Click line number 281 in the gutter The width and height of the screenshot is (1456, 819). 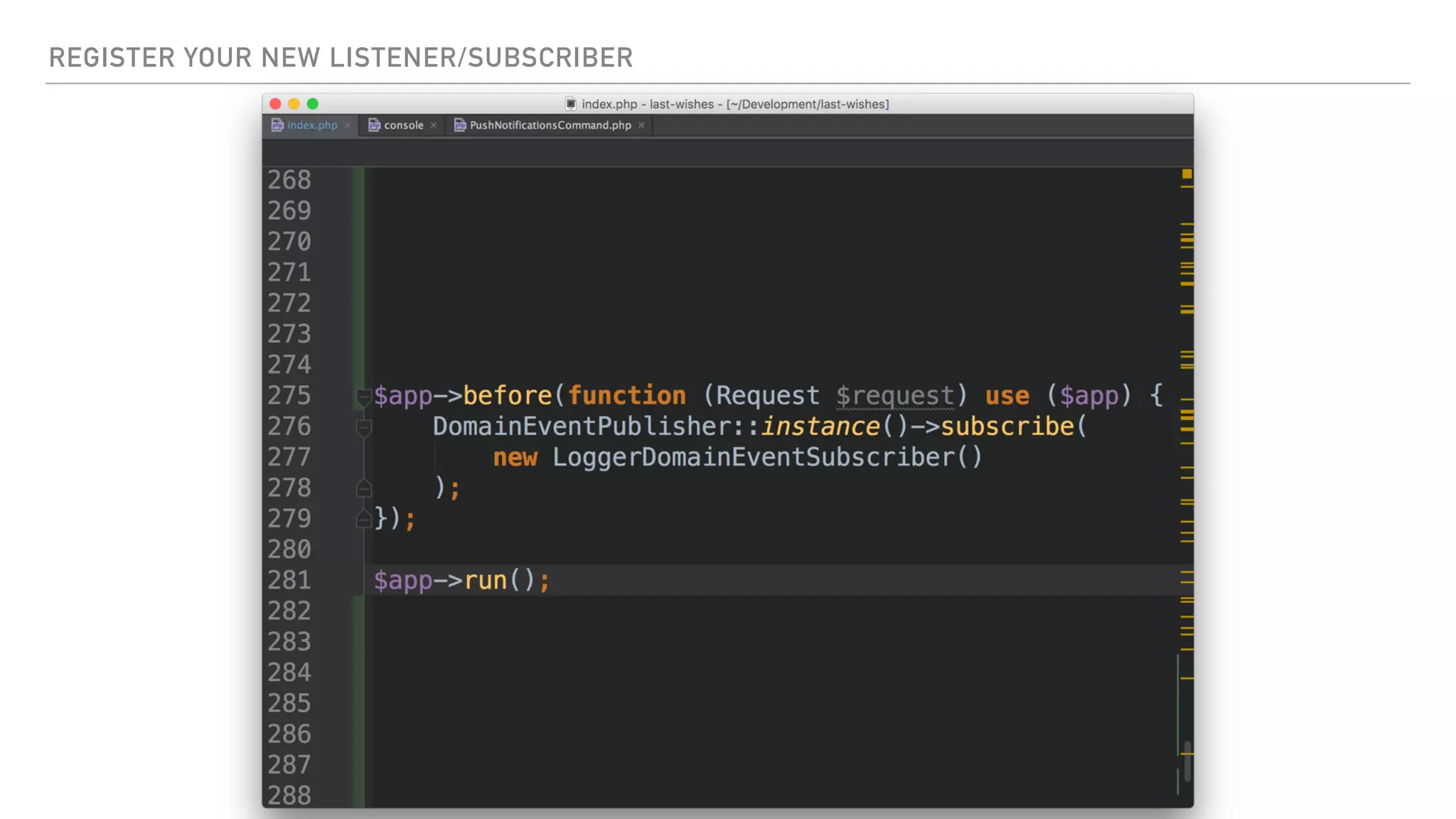tap(289, 580)
